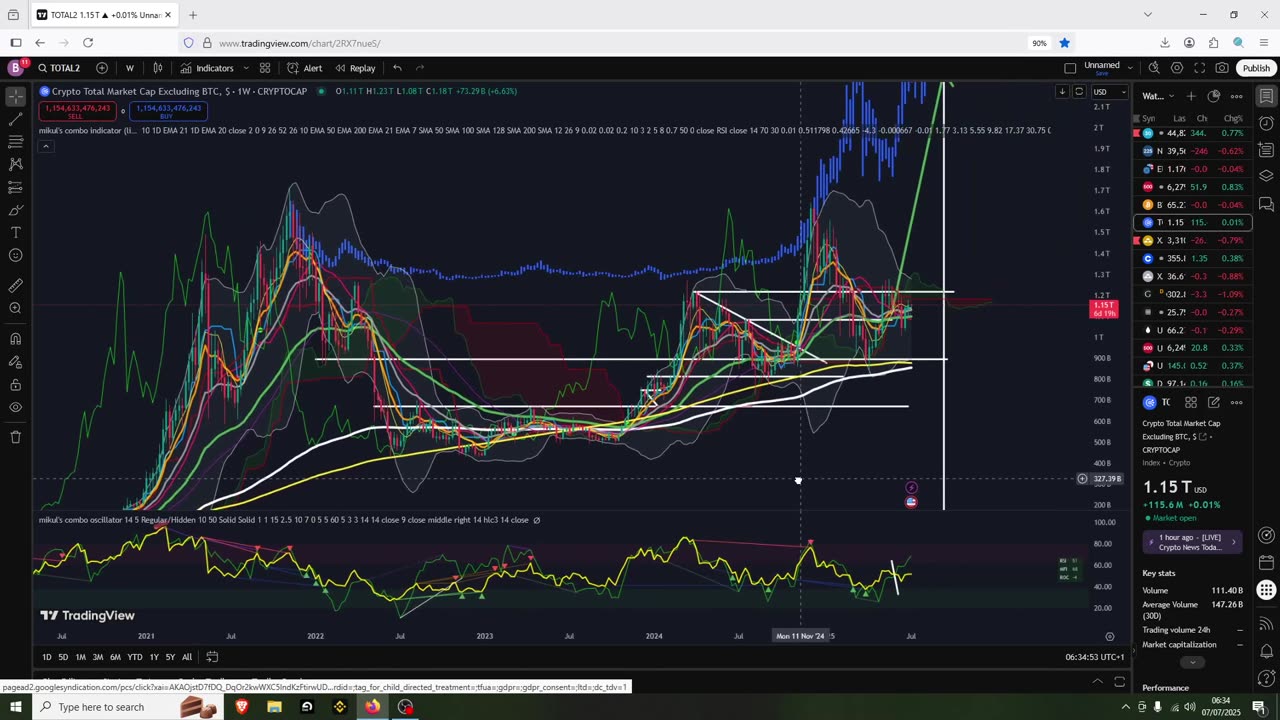The width and height of the screenshot is (1280, 720).
Task: Remove drawings with the trash icon
Action: (15, 437)
